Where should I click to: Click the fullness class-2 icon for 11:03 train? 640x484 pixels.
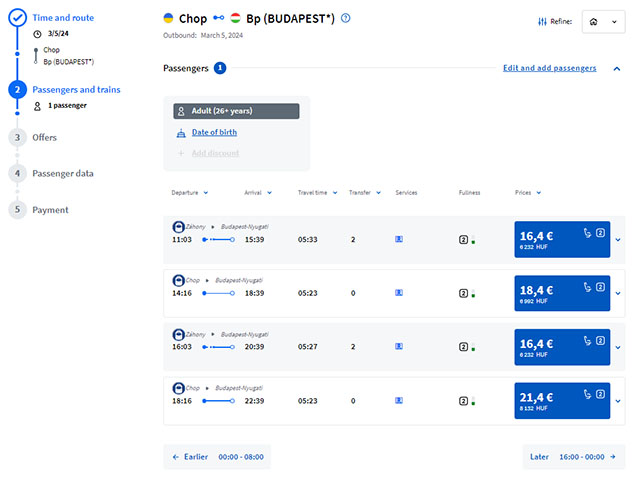[x=463, y=240]
